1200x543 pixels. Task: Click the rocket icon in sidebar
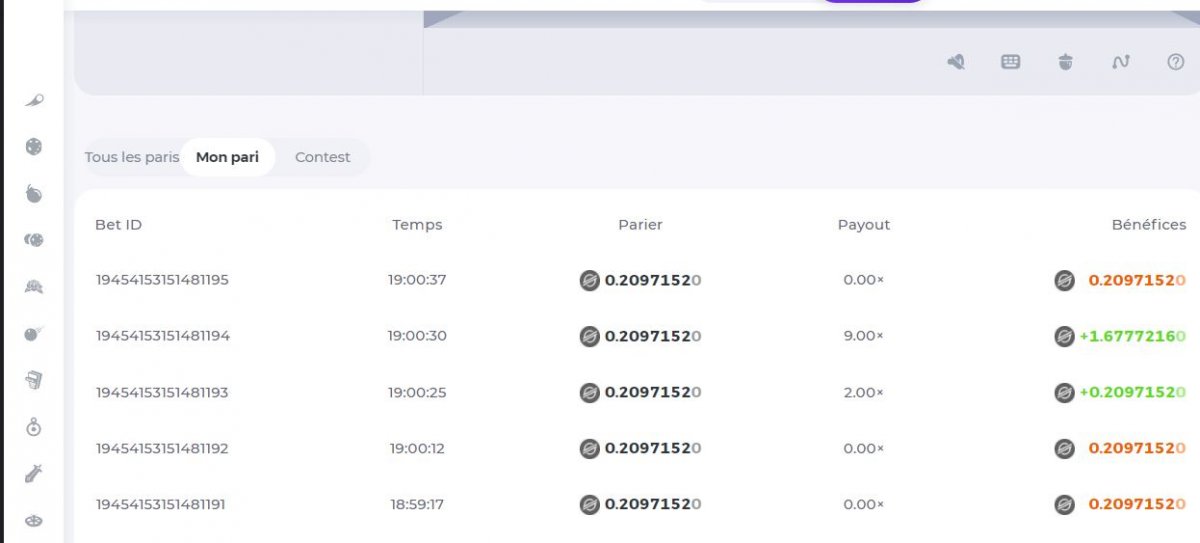pyautogui.click(x=34, y=100)
